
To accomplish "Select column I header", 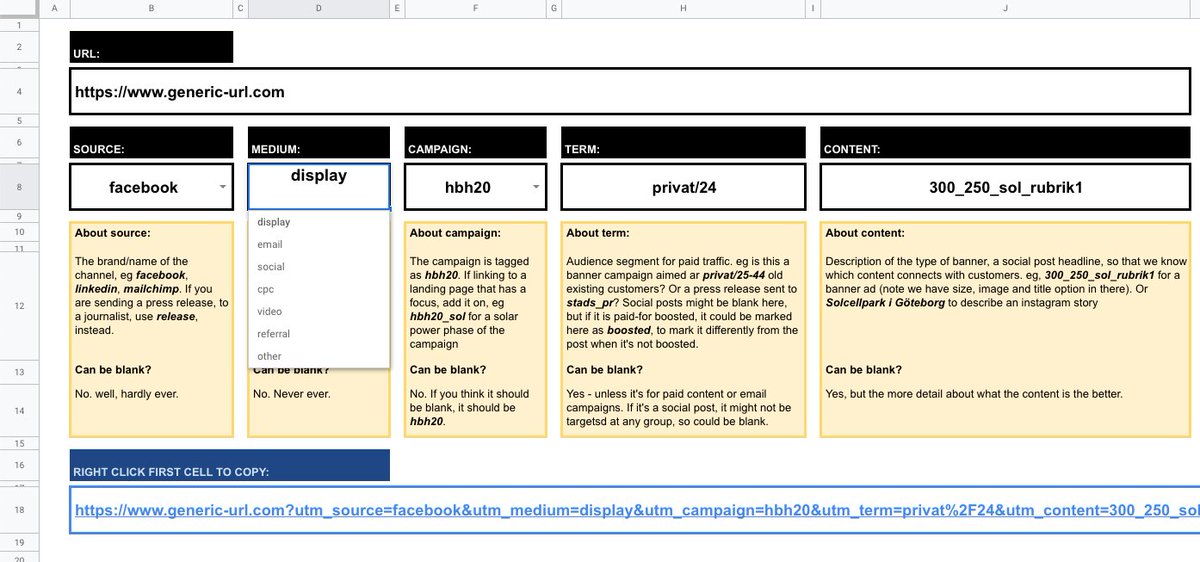I will [x=812, y=8].
